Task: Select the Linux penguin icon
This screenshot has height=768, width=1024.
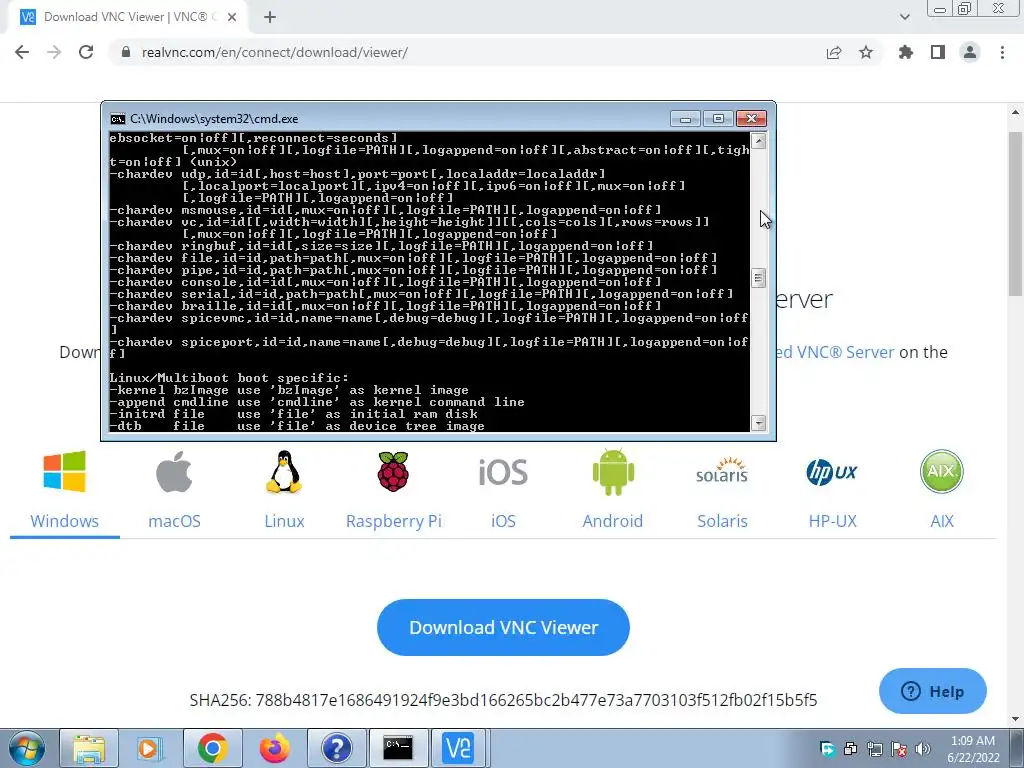Action: tap(284, 472)
